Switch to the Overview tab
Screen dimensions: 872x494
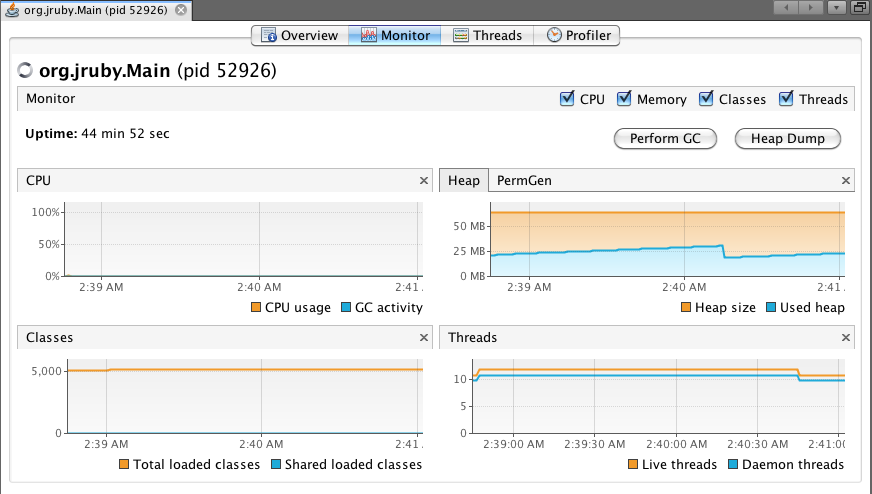(300, 36)
